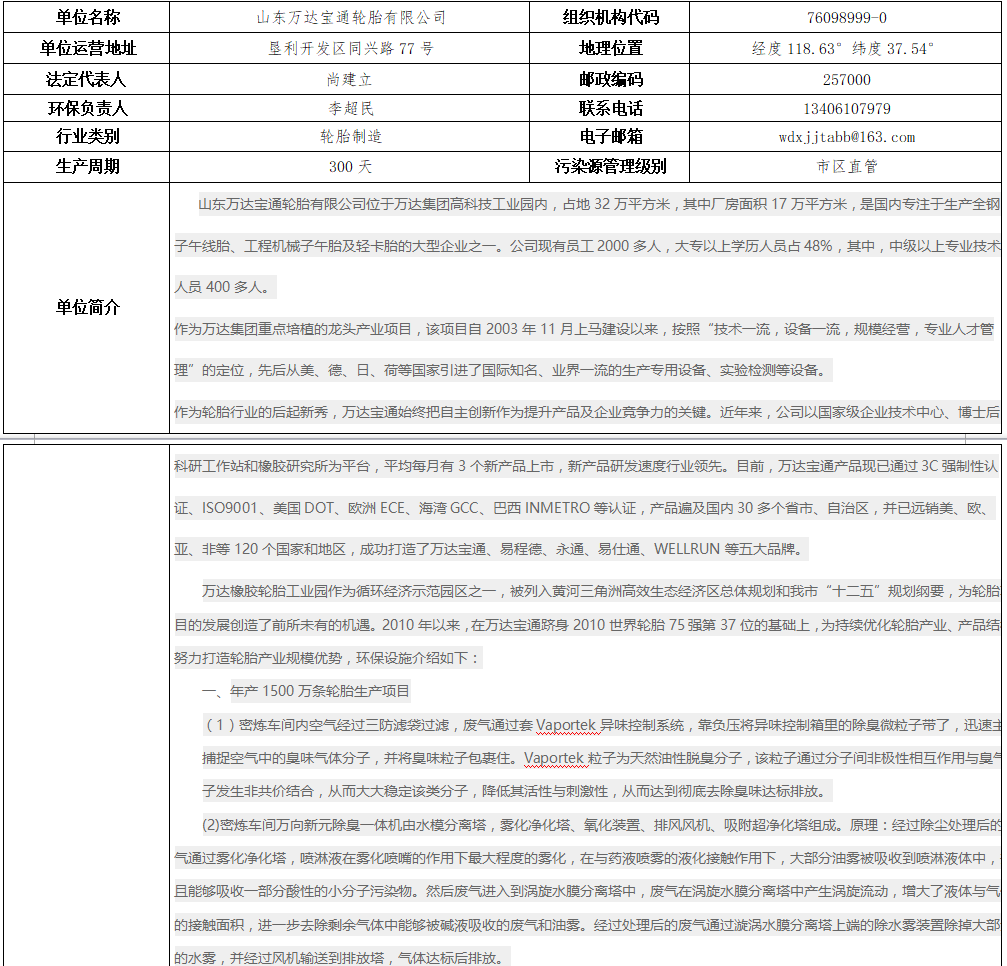The width and height of the screenshot is (1007, 966).
Task: Select production period value 300天
Action: pos(350,166)
